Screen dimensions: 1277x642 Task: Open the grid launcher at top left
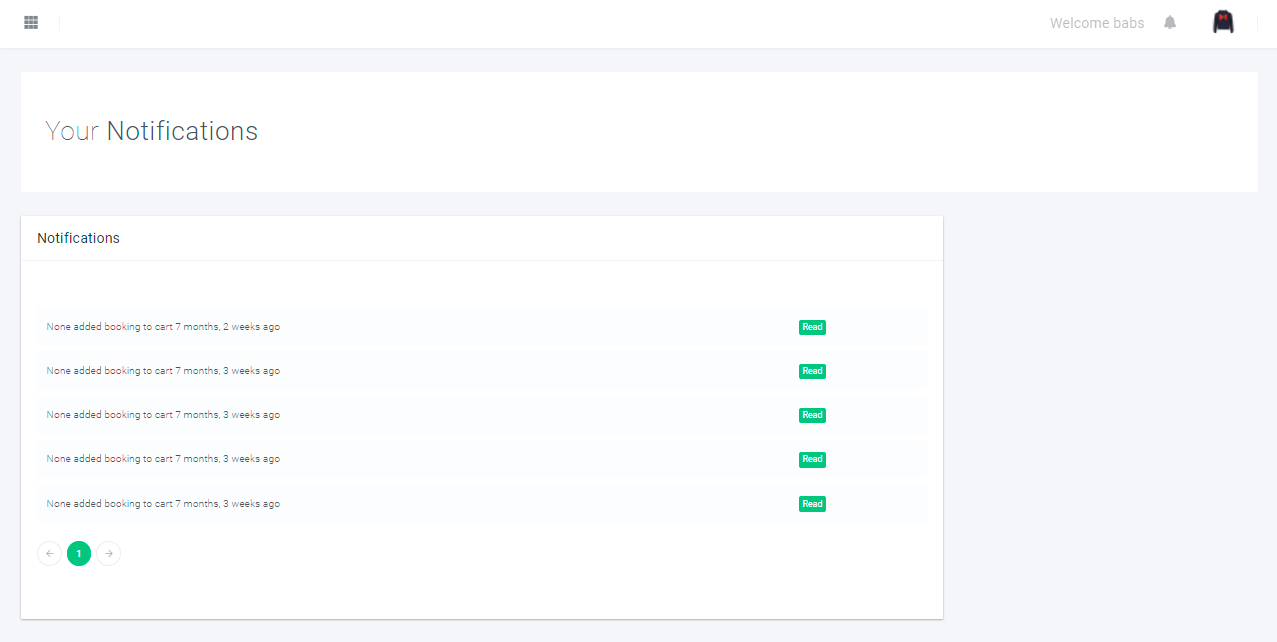click(x=30, y=22)
